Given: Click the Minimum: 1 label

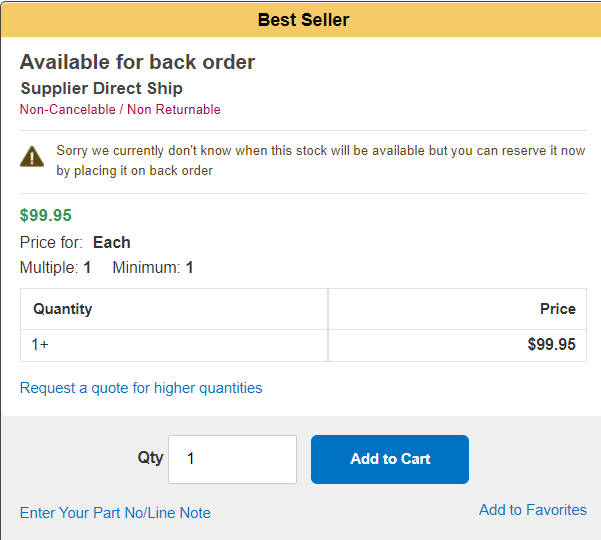Looking at the screenshot, I should coord(153,268).
